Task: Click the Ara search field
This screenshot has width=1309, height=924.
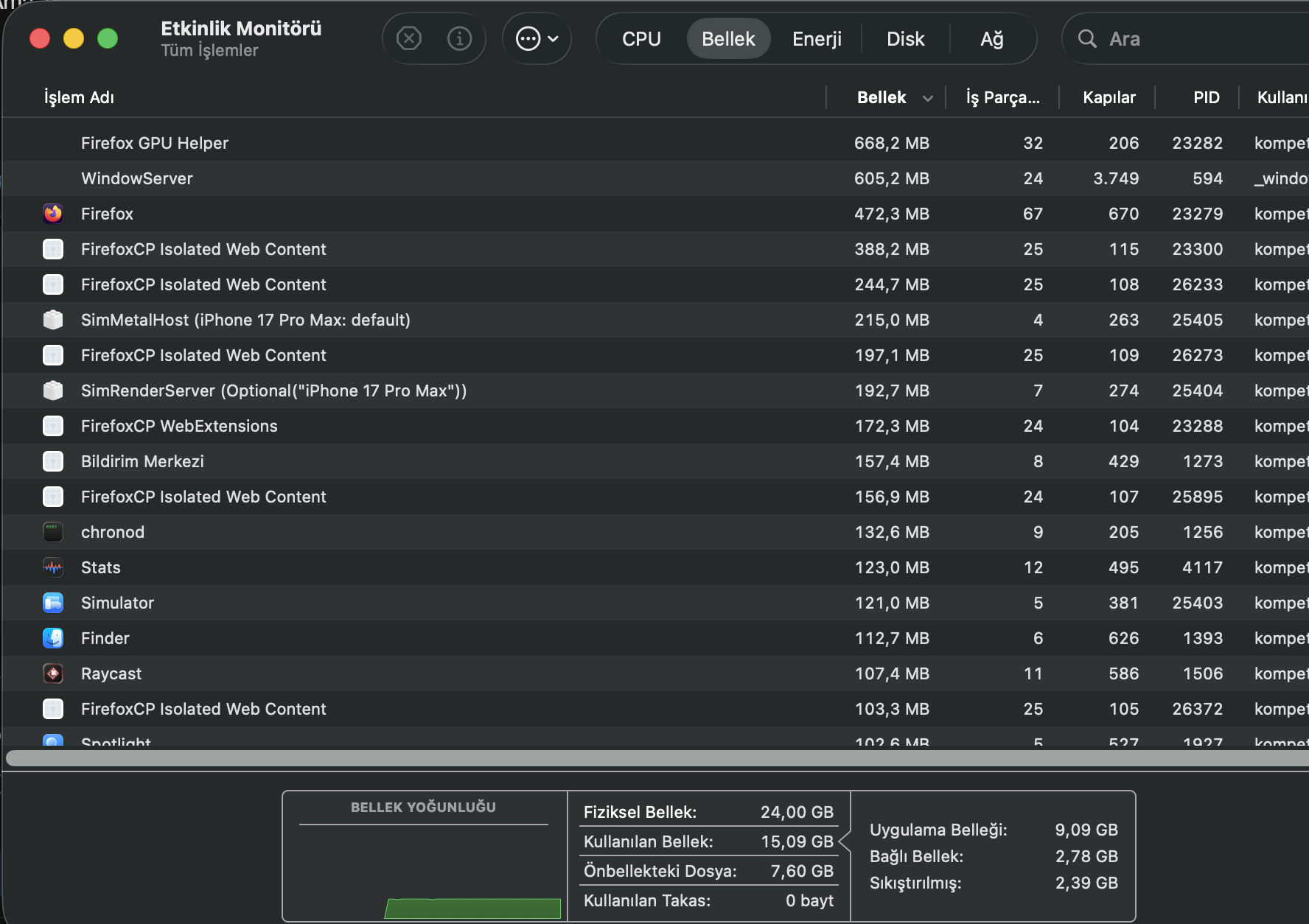Action: pos(1187,38)
